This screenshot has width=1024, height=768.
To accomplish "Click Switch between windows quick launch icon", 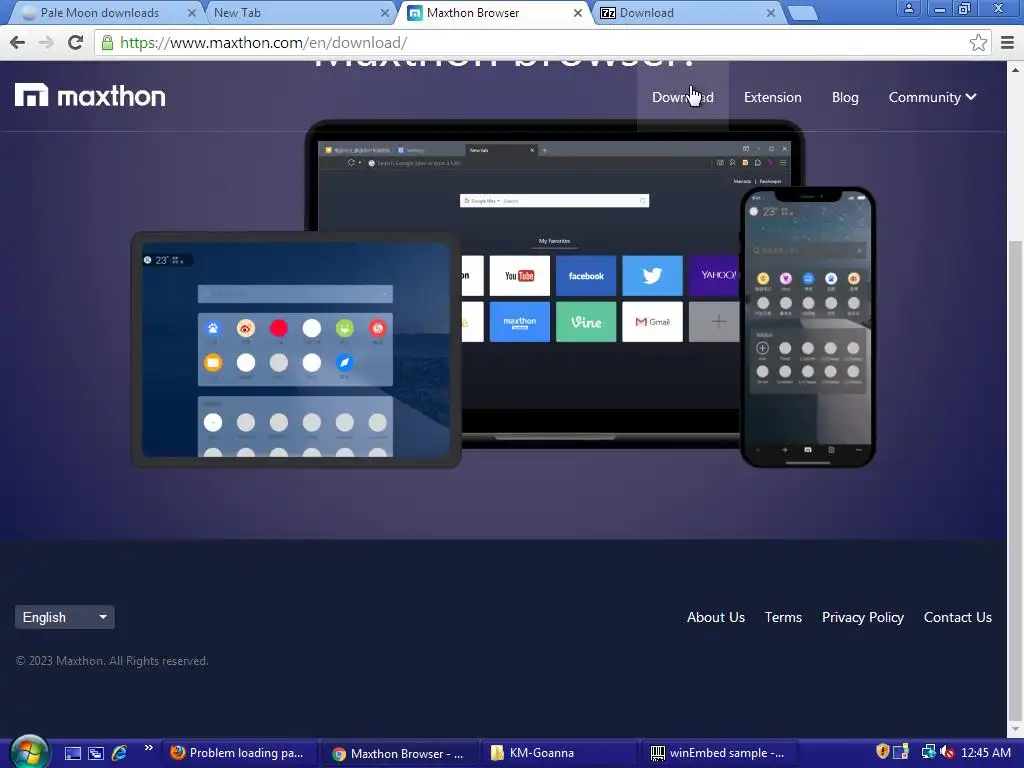I will tap(96, 754).
